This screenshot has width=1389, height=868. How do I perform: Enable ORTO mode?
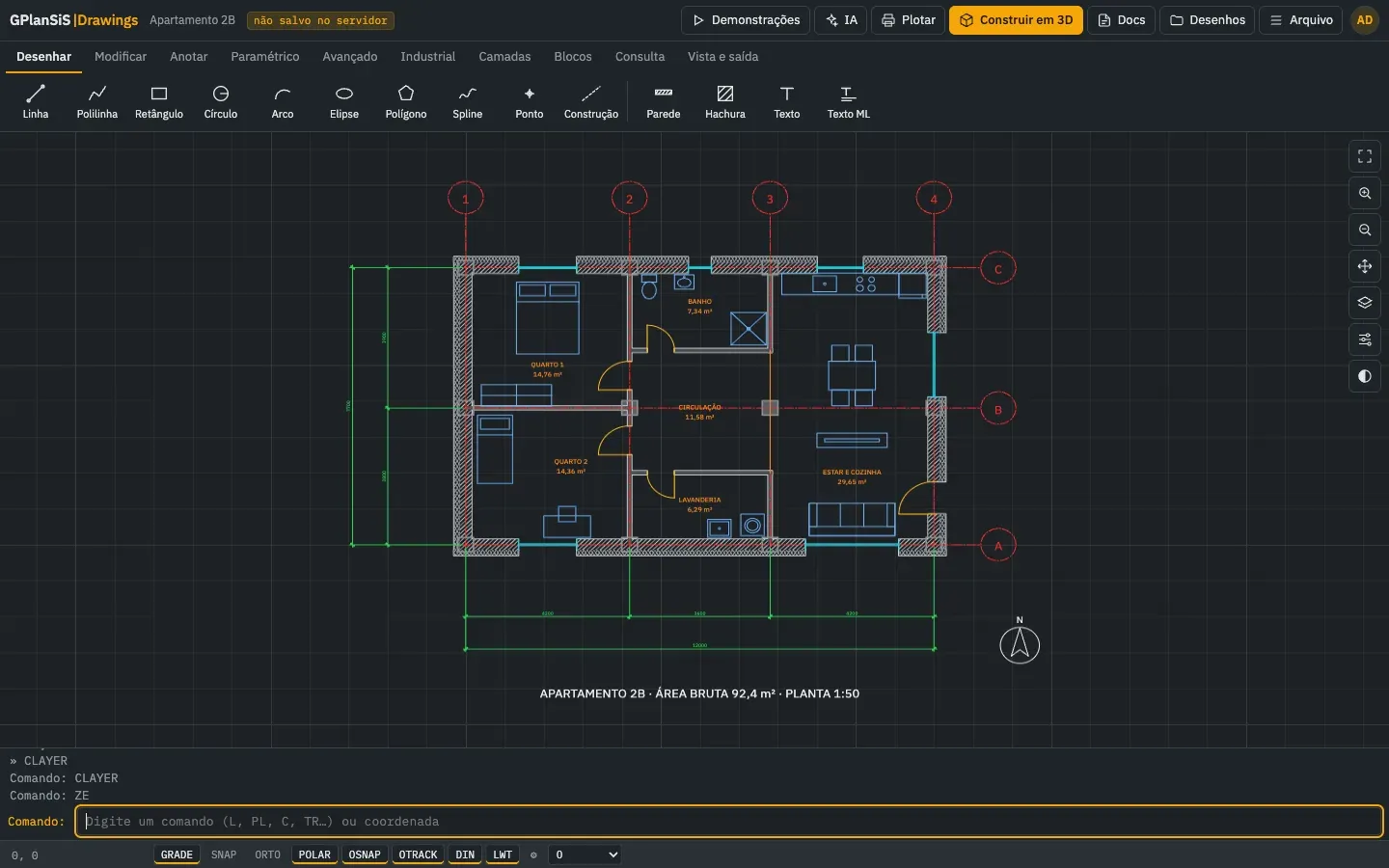[x=268, y=854]
